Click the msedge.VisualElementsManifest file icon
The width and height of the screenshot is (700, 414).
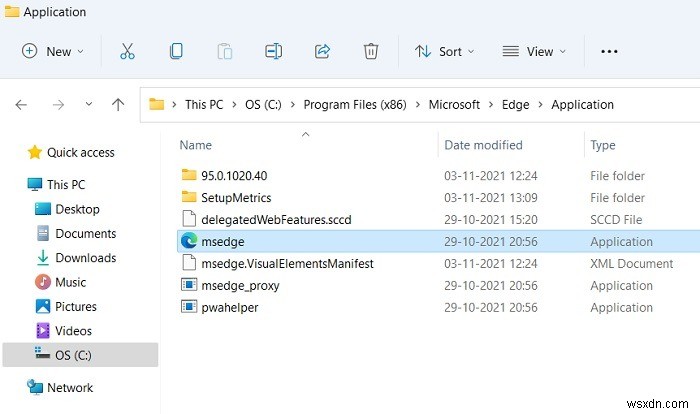(x=189, y=263)
